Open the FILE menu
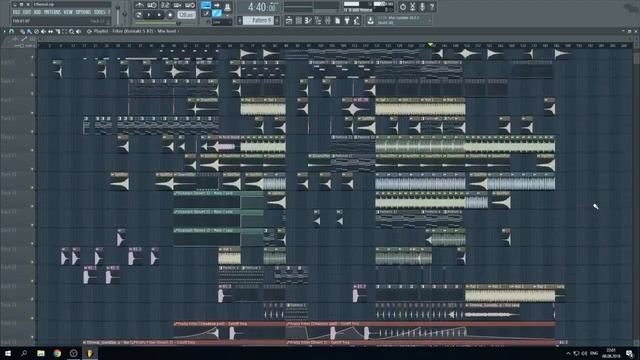 click(x=15, y=12)
